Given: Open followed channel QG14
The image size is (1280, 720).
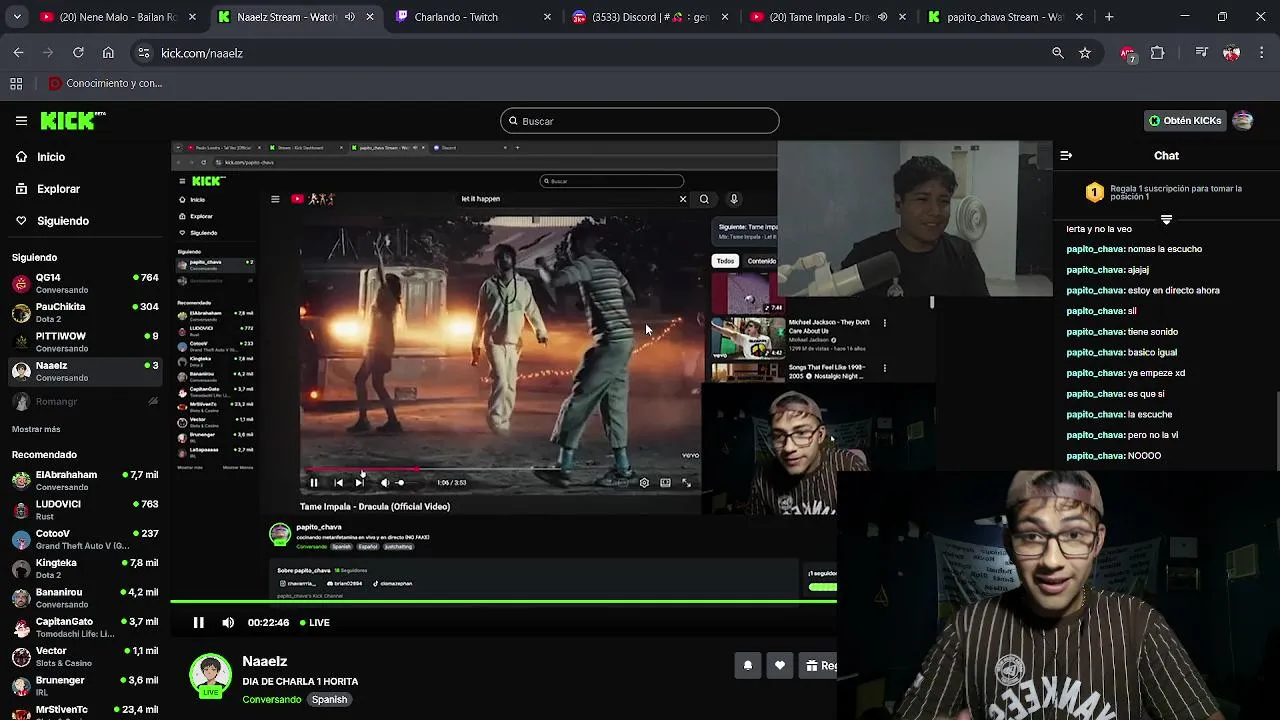Looking at the screenshot, I should (x=85, y=283).
